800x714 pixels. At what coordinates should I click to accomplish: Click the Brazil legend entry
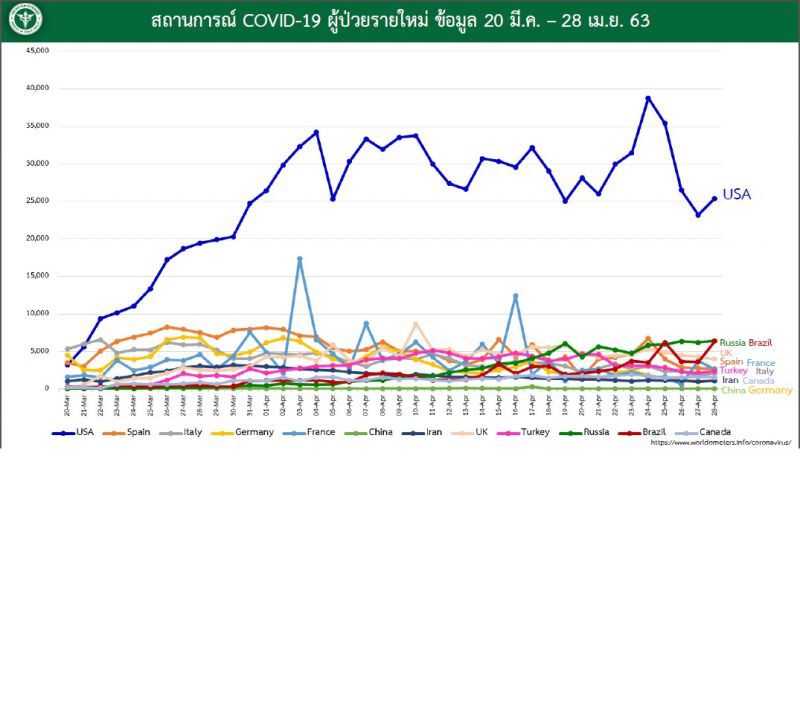pyautogui.click(x=642, y=432)
